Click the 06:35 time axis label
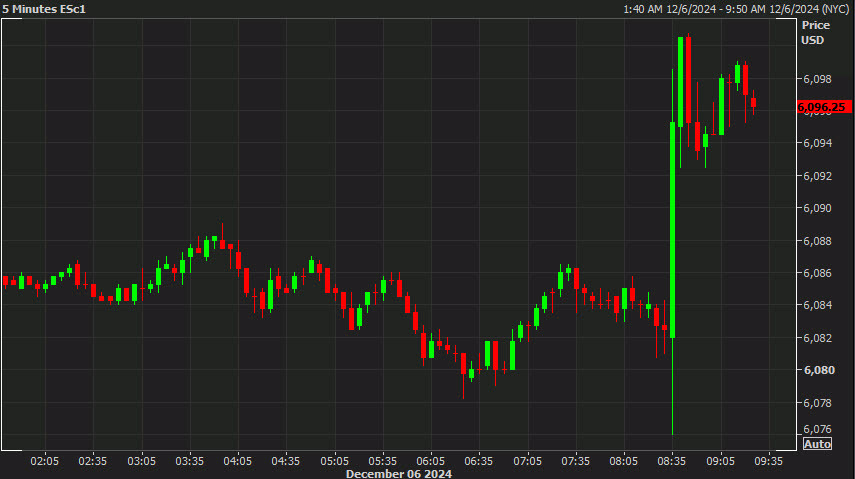855x479 pixels. 479,461
